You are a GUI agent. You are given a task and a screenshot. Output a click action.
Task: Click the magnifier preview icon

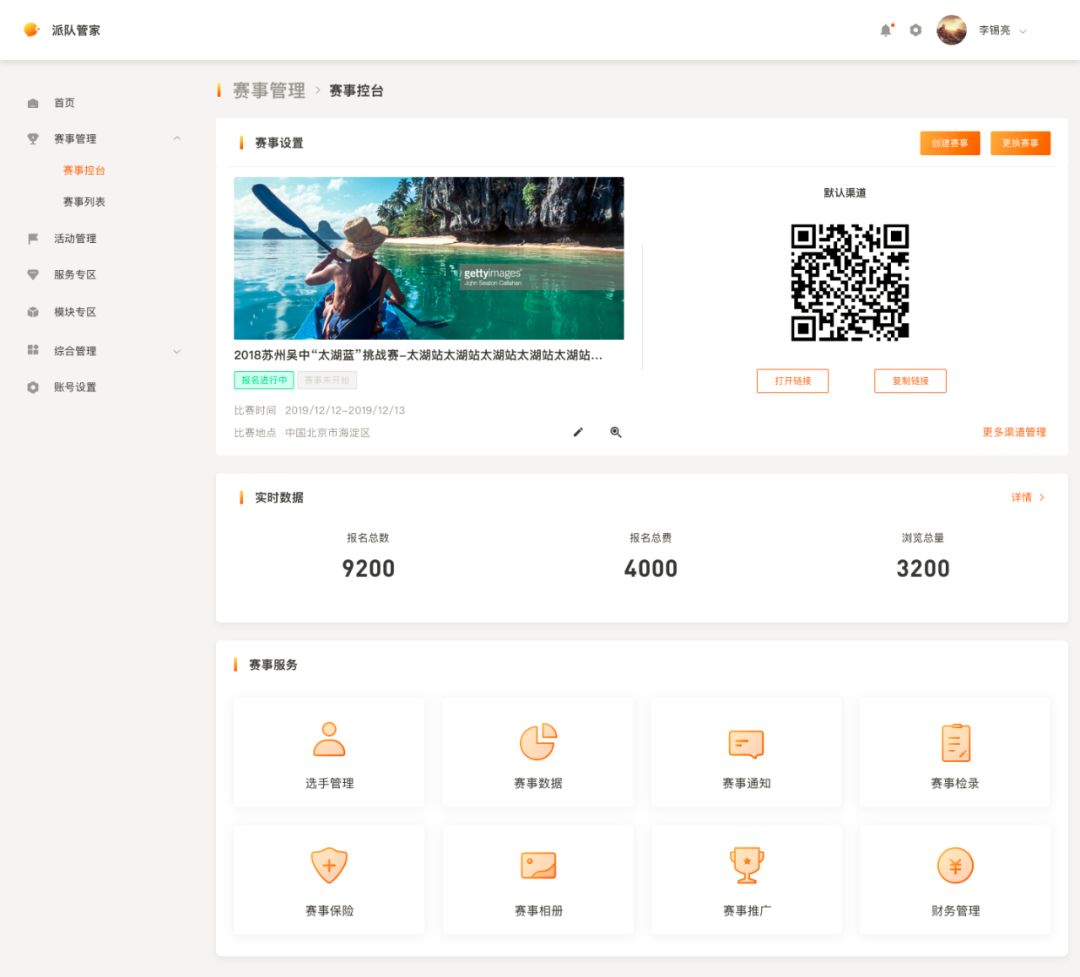pos(616,432)
